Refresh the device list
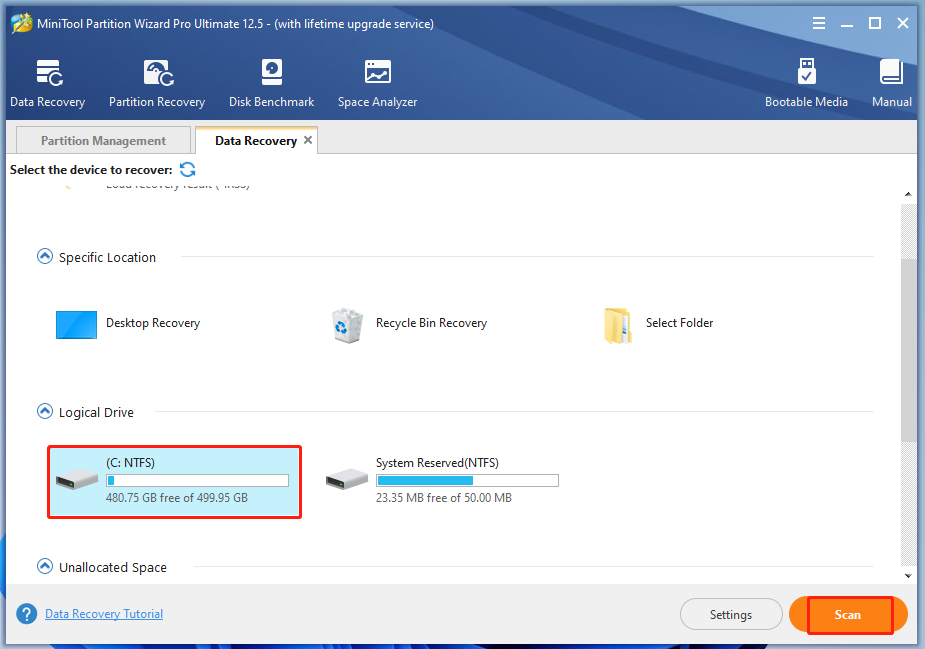The width and height of the screenshot is (925, 649). click(188, 169)
